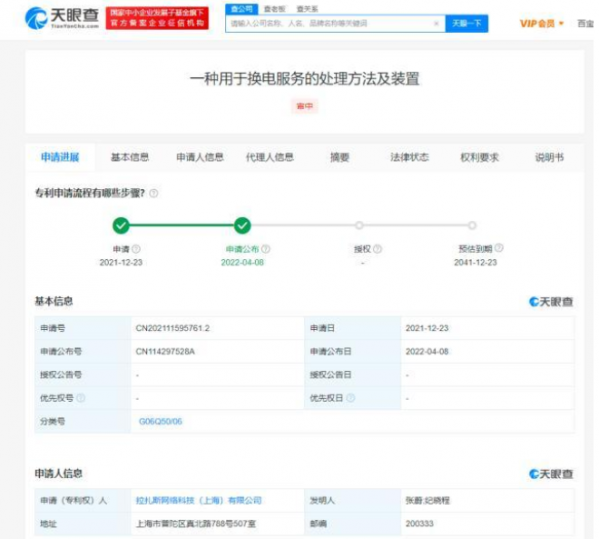Click the 天眼一下 search button
Image resolution: width=599 pixels, height=539 pixels.
(467, 23)
